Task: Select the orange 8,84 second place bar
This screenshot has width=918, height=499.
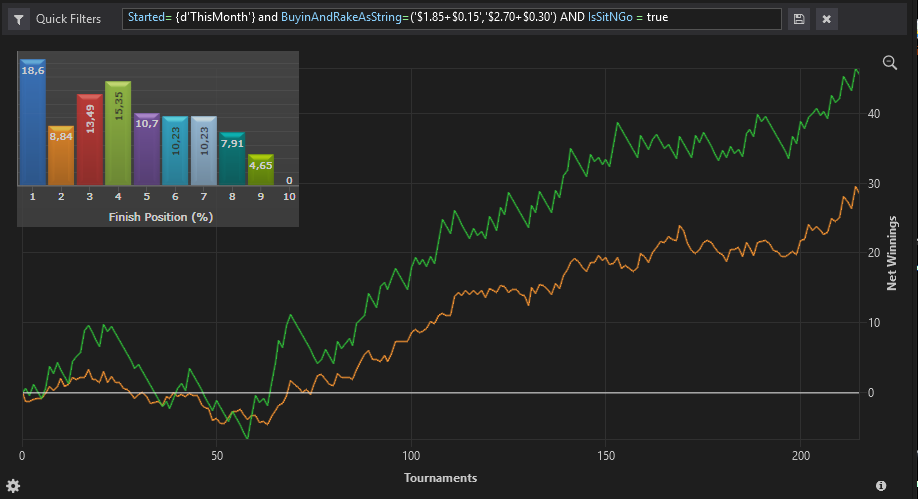Action: click(x=61, y=156)
